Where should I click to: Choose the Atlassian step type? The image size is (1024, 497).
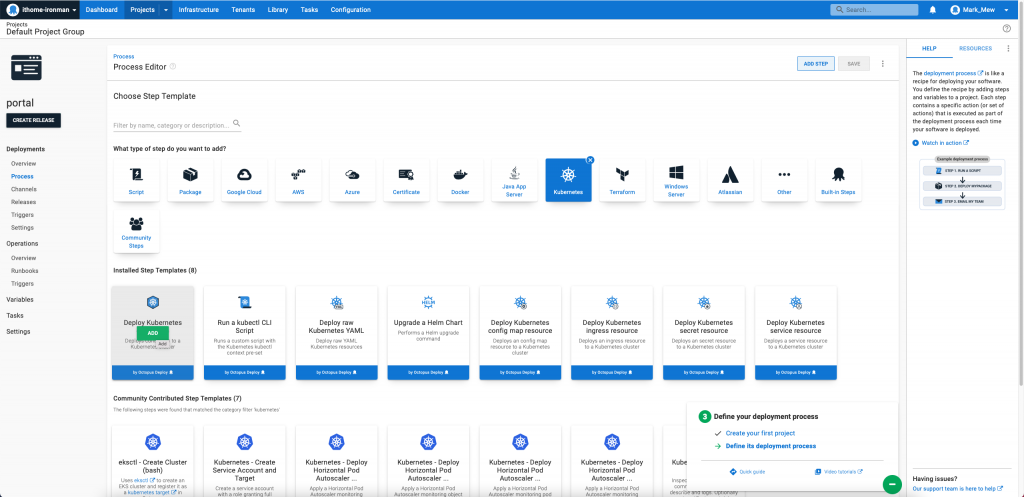click(730, 180)
